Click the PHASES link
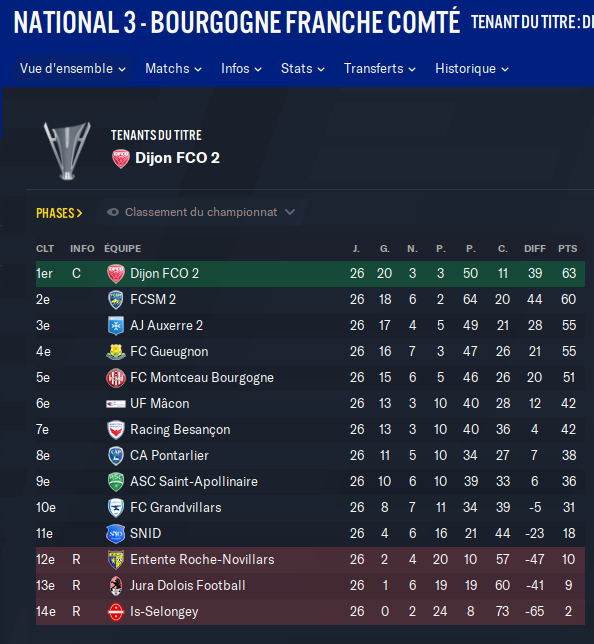The image size is (594, 644). click(59, 213)
